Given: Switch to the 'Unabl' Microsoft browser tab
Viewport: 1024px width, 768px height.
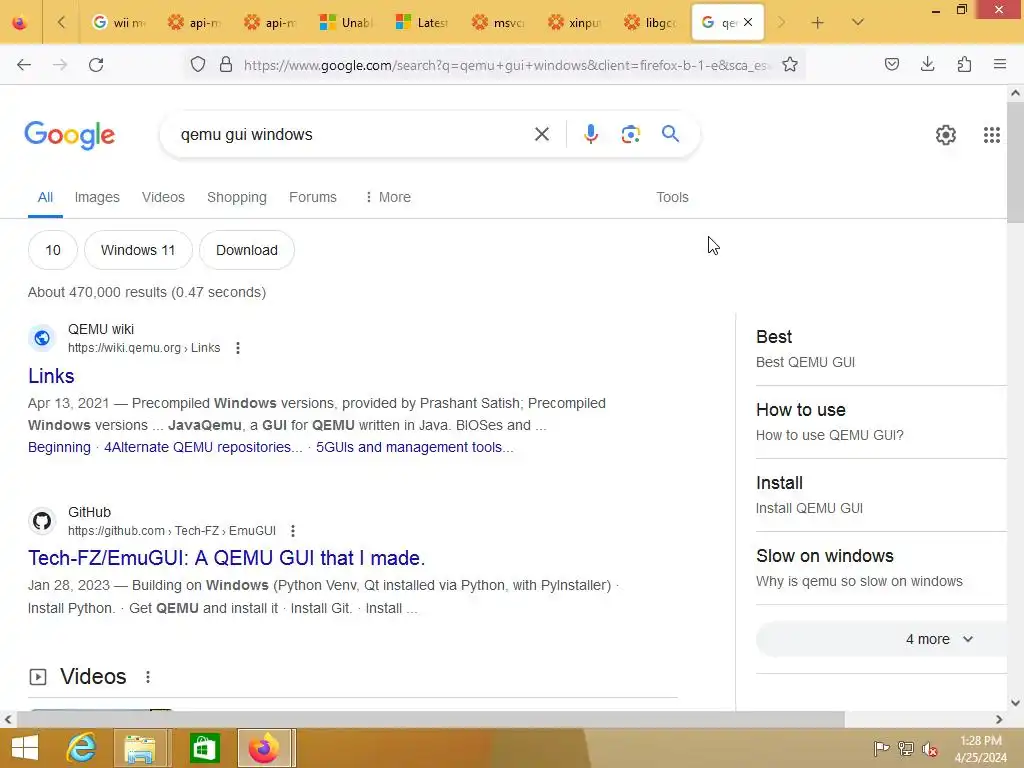Looking at the screenshot, I should coord(347,23).
